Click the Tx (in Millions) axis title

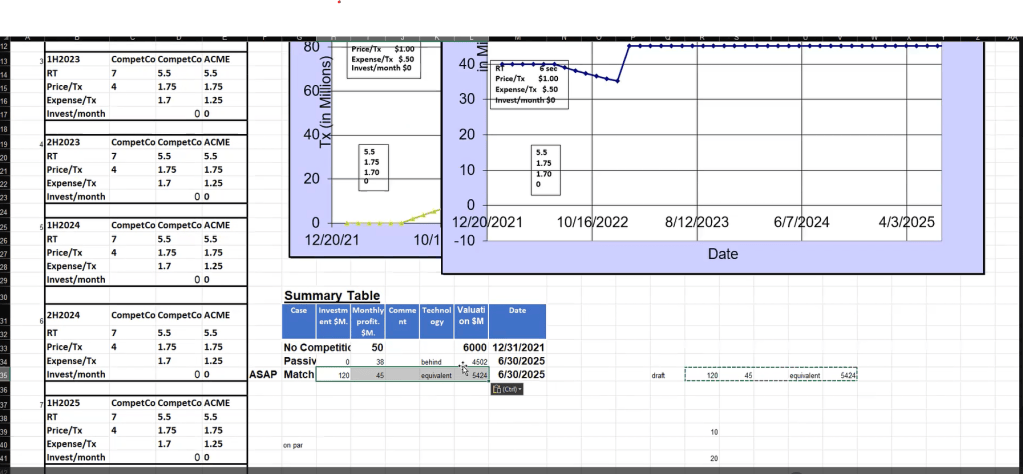(328, 101)
